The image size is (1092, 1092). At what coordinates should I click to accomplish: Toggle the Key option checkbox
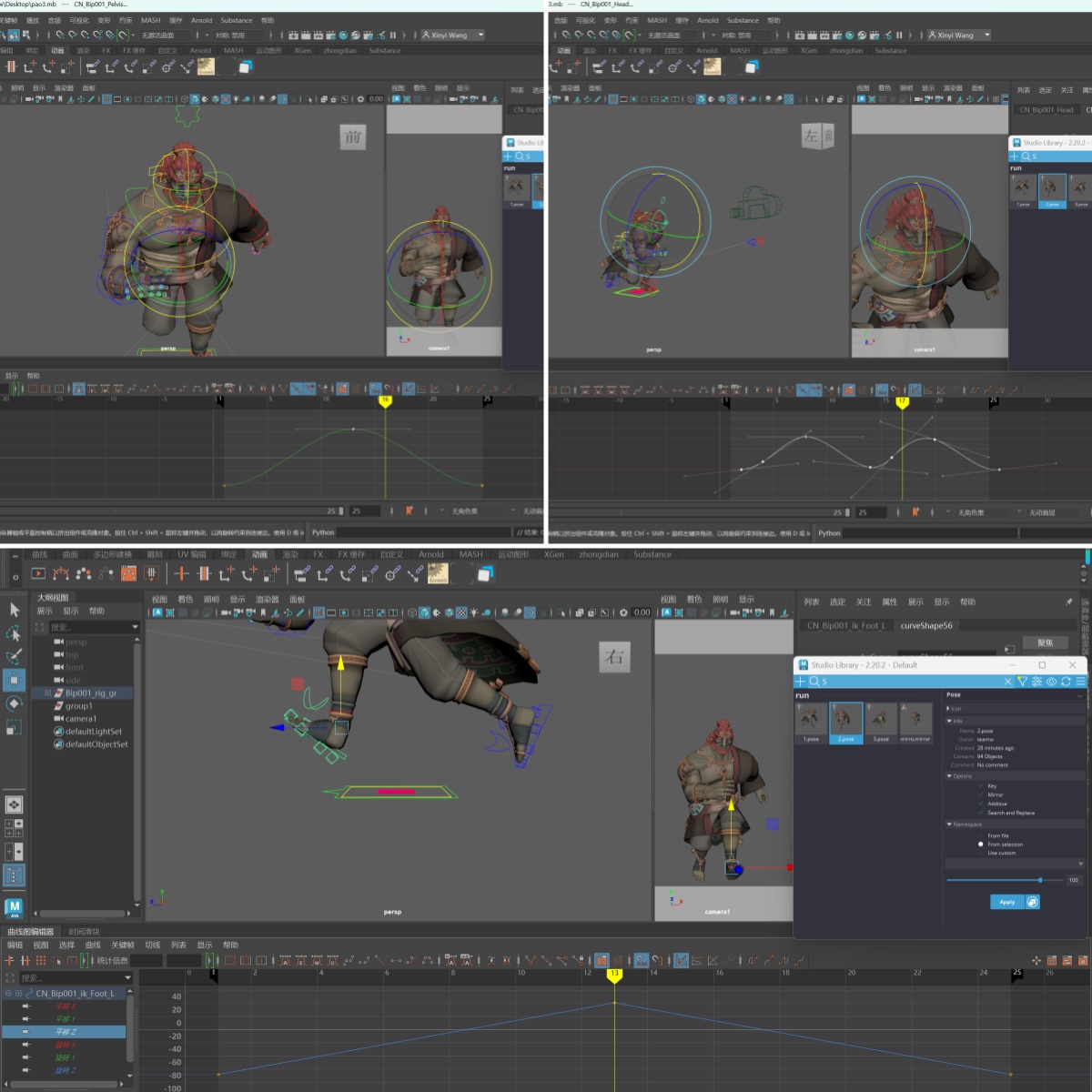pyautogui.click(x=981, y=785)
